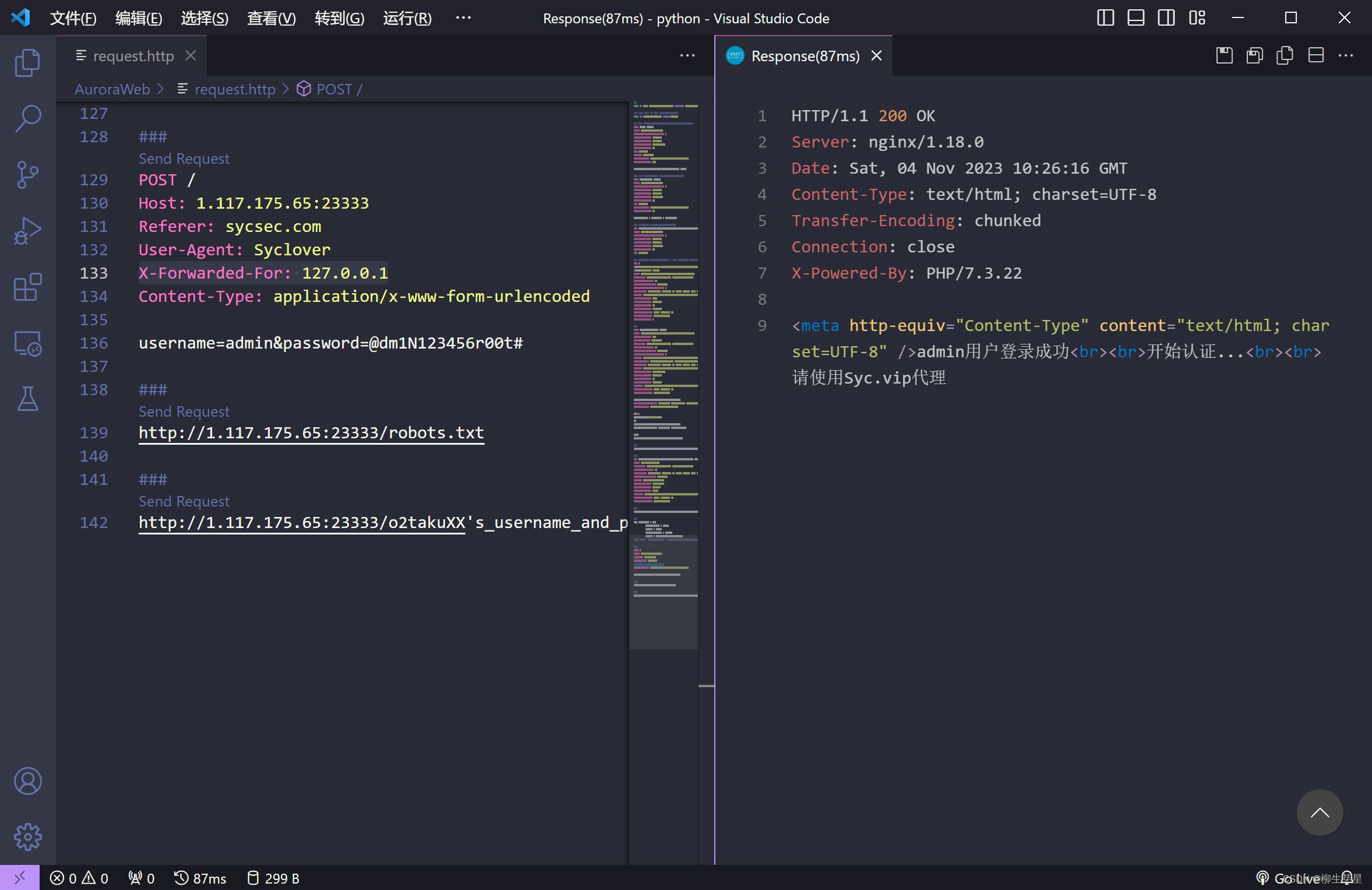
Task: Expand the AuroraWeb breadcrumb folder
Action: coord(112,89)
